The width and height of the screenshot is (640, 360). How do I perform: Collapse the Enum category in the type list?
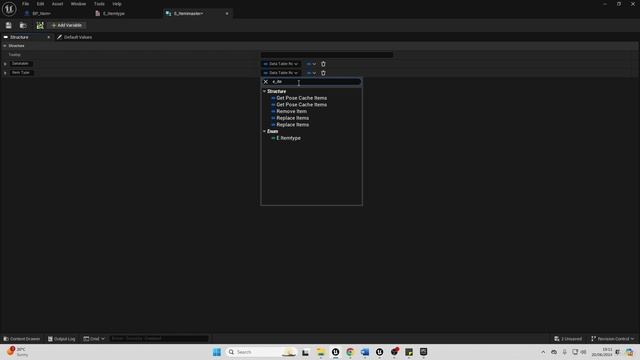pos(264,131)
